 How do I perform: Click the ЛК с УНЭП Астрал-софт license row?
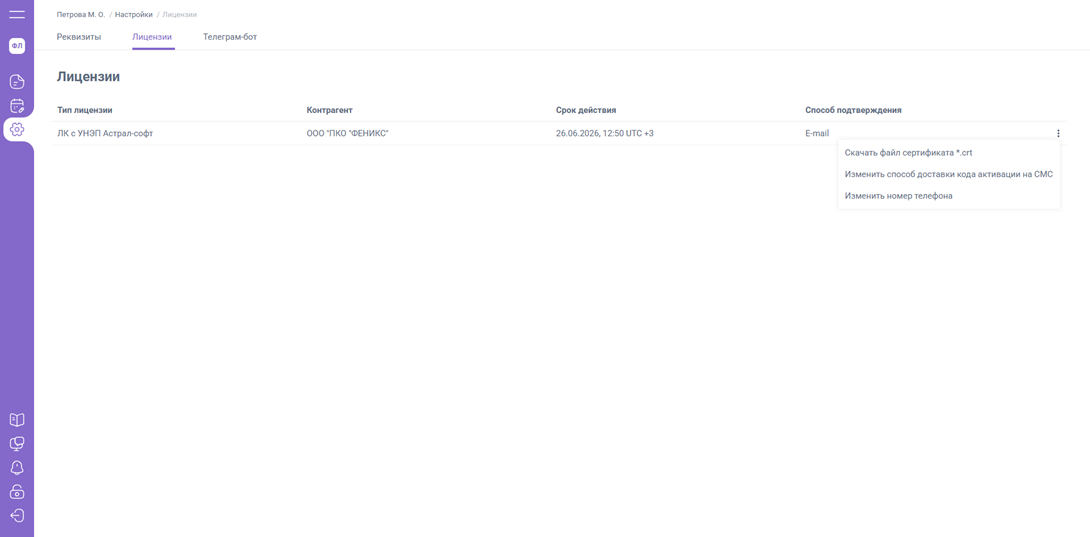[x=105, y=133]
